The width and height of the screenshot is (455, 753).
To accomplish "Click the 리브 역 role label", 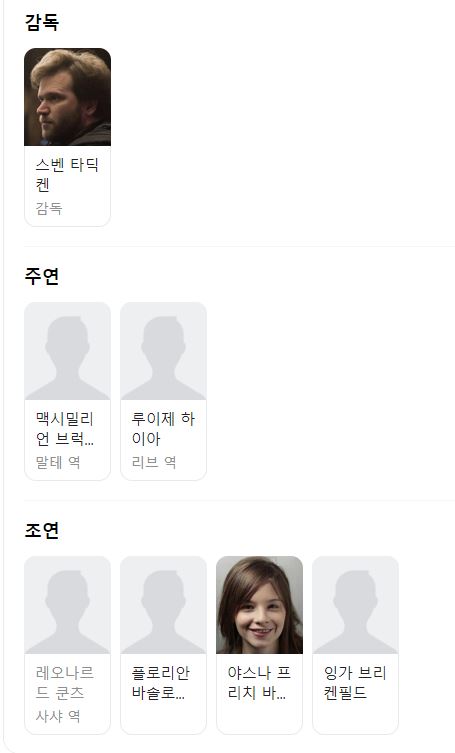I will [x=154, y=462].
